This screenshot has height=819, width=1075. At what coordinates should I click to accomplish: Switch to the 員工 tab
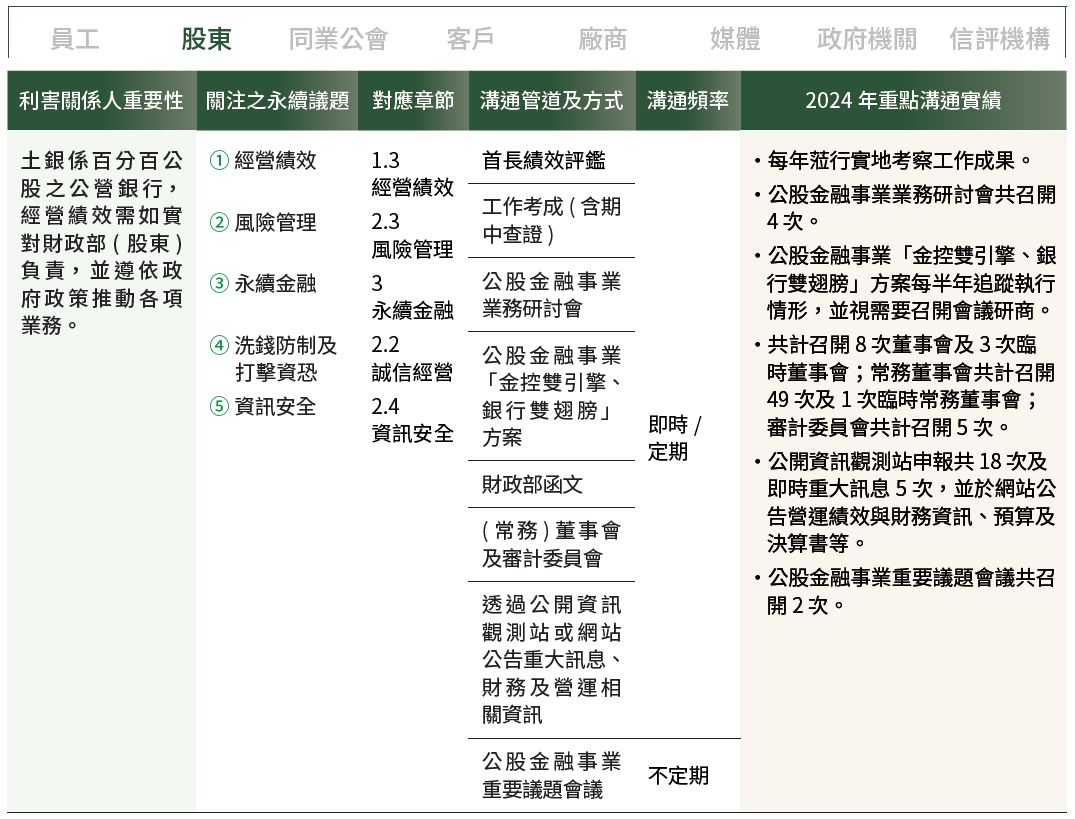click(75, 39)
